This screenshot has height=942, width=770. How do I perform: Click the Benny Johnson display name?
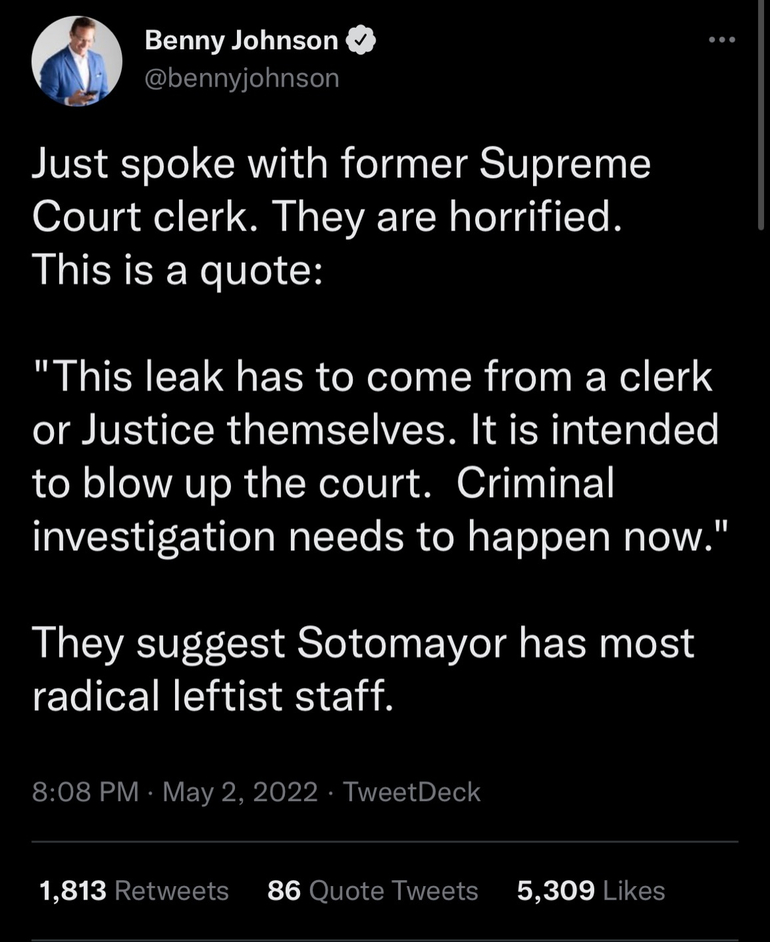(241, 41)
